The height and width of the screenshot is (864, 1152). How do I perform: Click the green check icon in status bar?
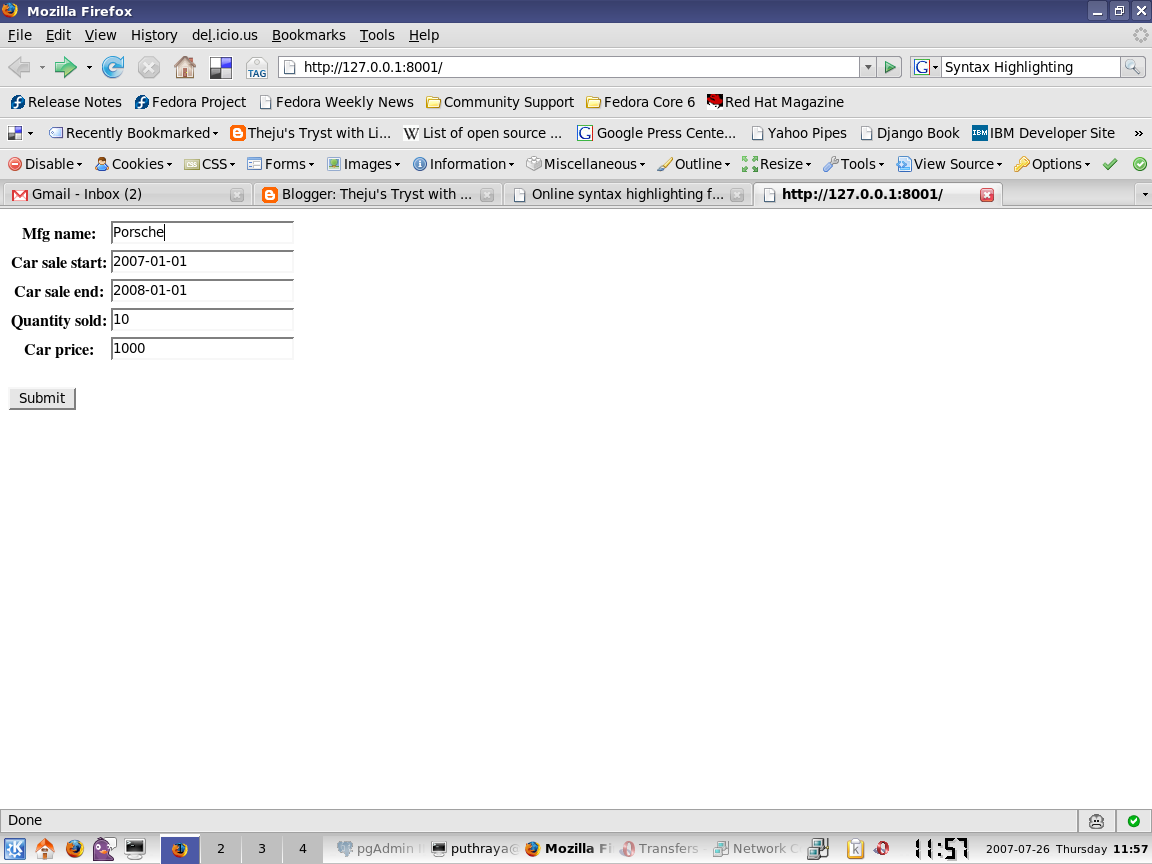(x=1134, y=821)
